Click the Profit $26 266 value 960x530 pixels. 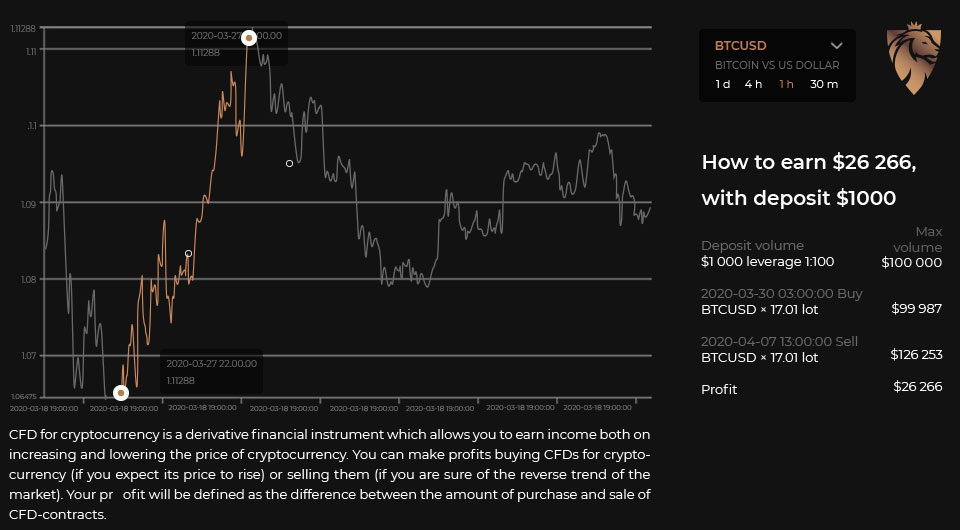(917, 387)
